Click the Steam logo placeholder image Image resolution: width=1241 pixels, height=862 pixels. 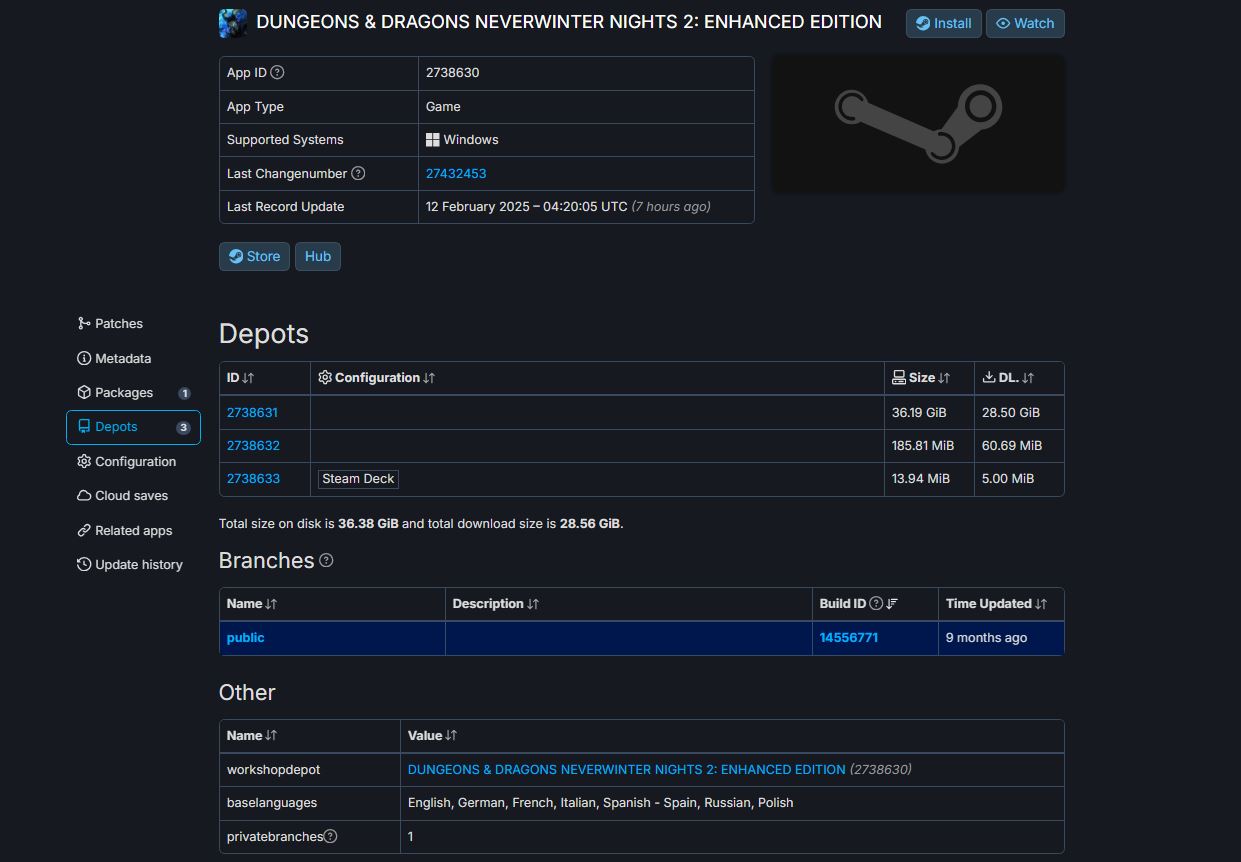click(x=918, y=123)
